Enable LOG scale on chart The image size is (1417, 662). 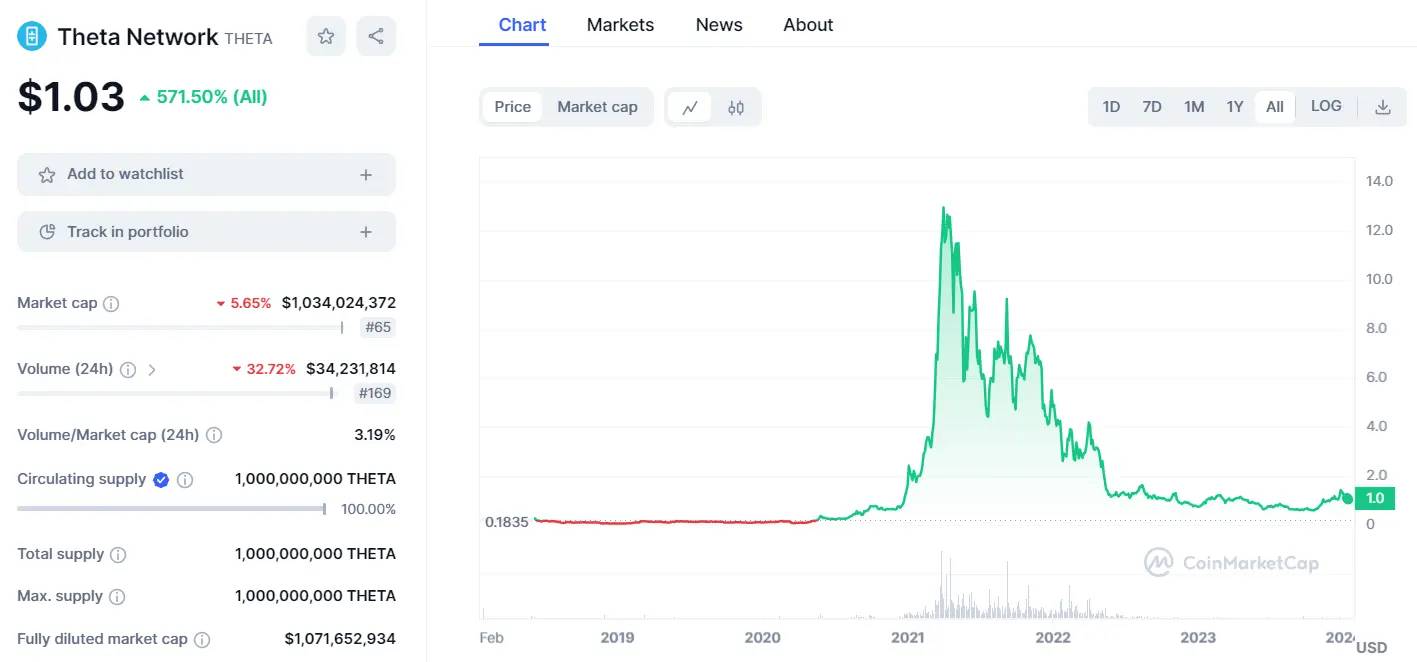1326,106
